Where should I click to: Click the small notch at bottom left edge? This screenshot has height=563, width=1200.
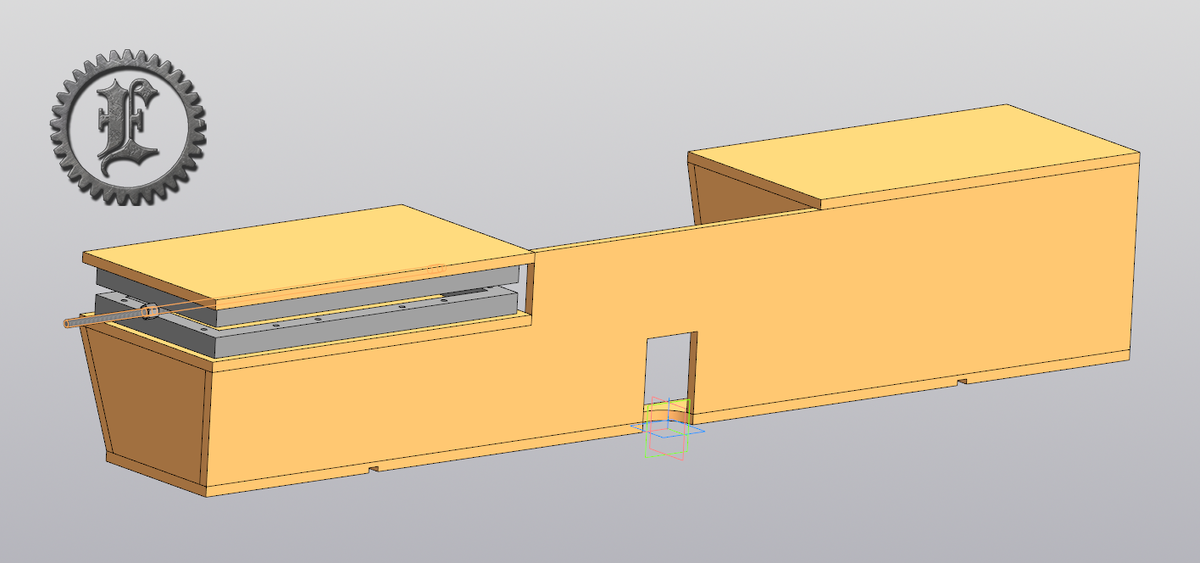373,469
